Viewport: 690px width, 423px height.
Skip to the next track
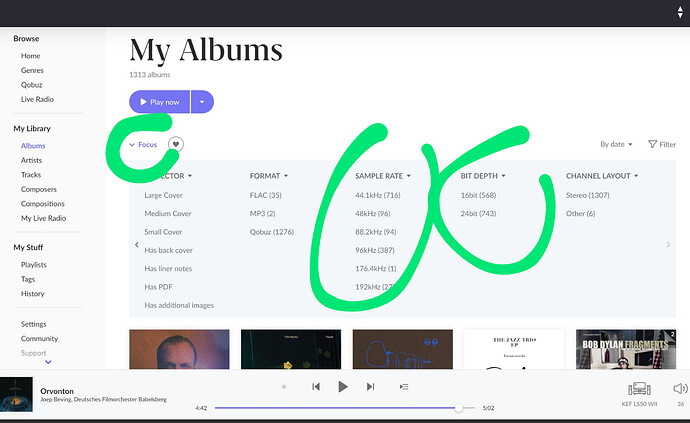pyautogui.click(x=370, y=386)
